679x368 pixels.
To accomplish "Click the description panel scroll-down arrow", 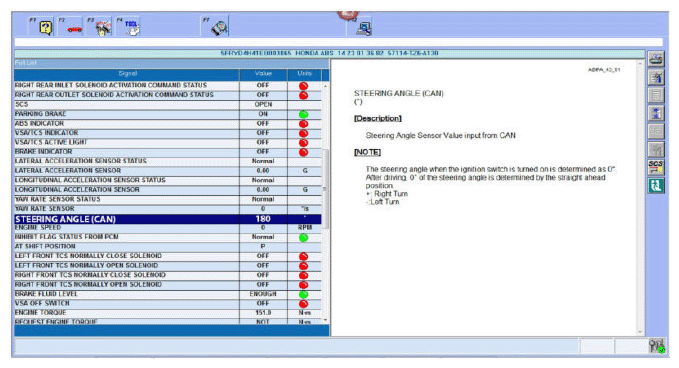I will (x=640, y=332).
